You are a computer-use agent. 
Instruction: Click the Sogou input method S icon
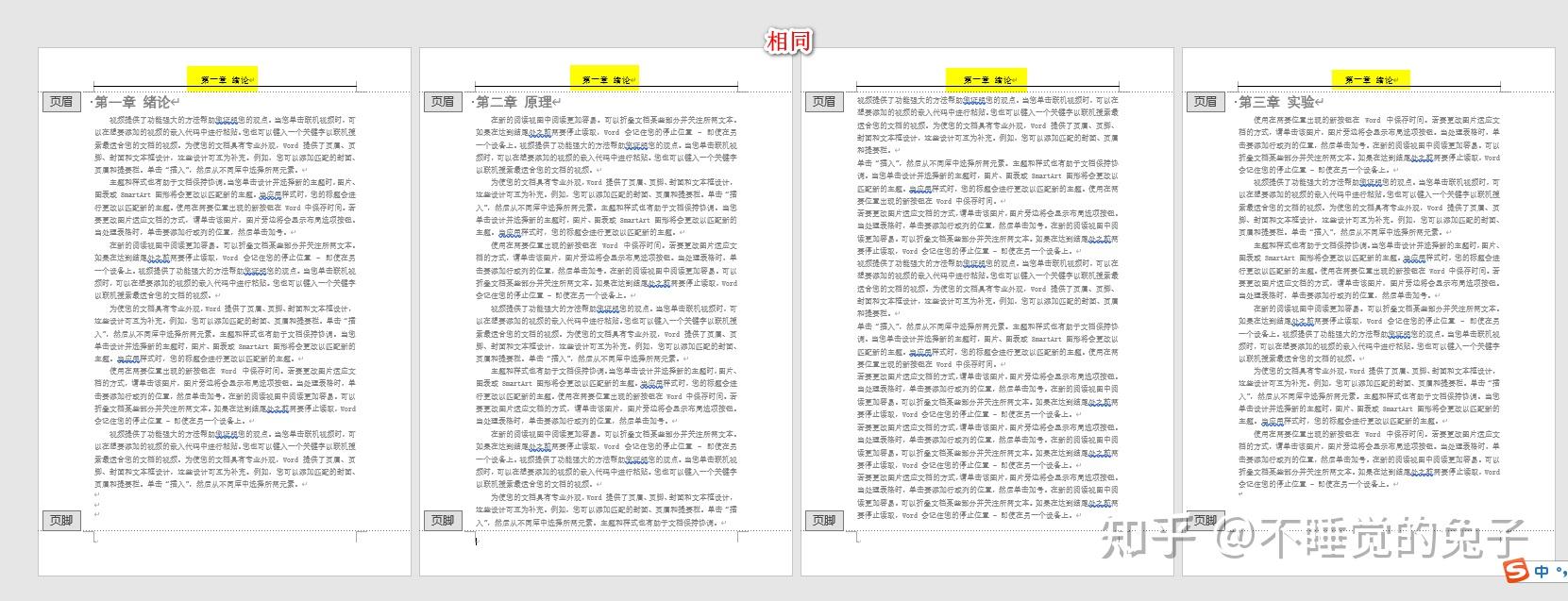[x=1516, y=572]
